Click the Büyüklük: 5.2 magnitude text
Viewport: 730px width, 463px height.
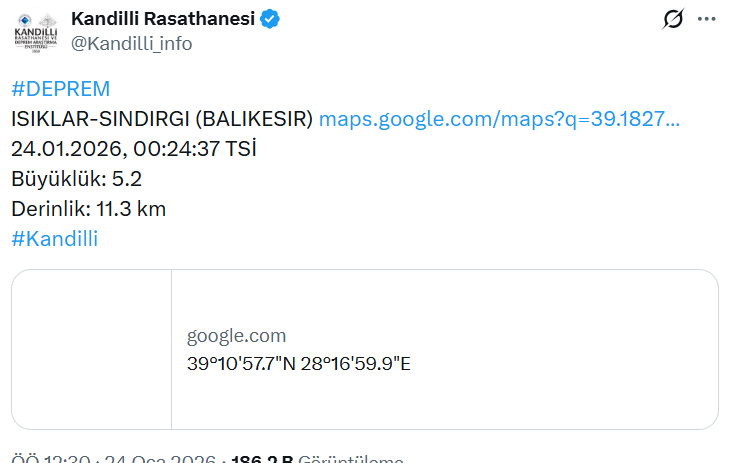[x=76, y=179]
